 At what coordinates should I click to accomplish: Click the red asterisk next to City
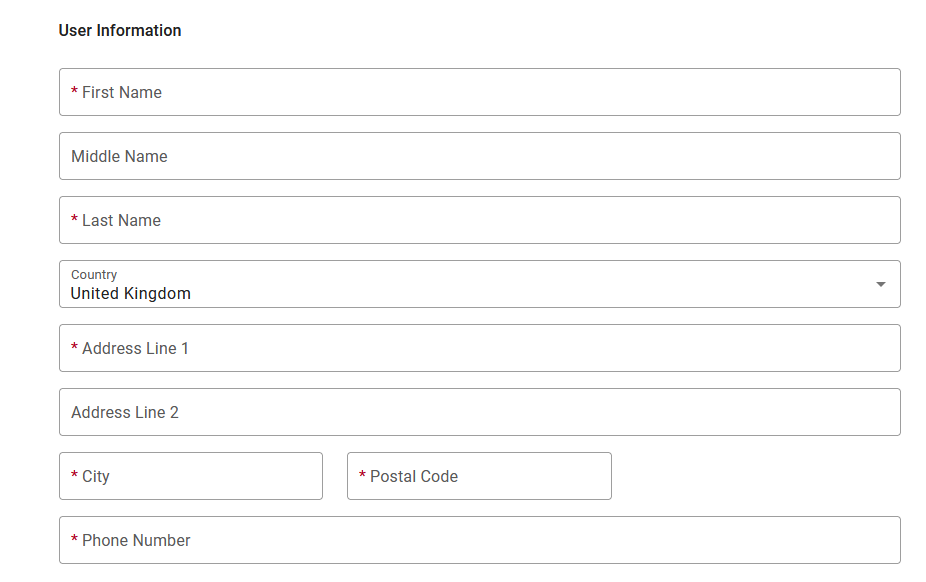coord(74,475)
